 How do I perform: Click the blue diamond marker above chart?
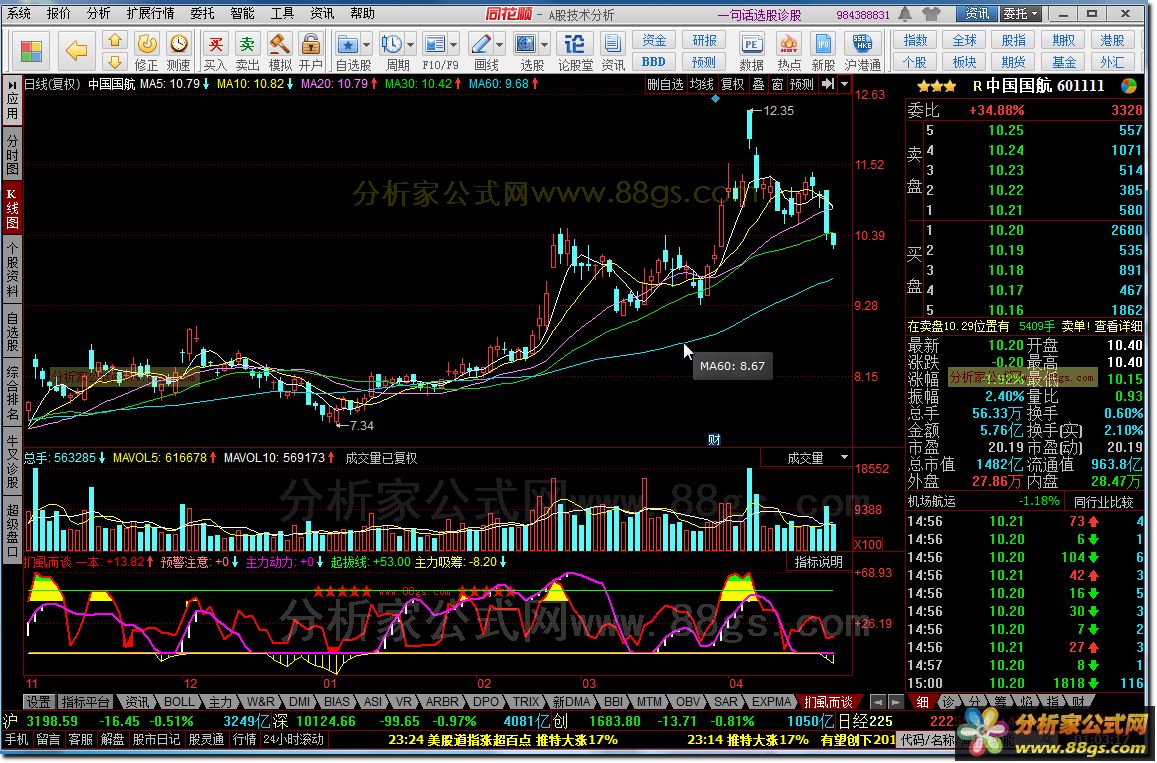715,99
